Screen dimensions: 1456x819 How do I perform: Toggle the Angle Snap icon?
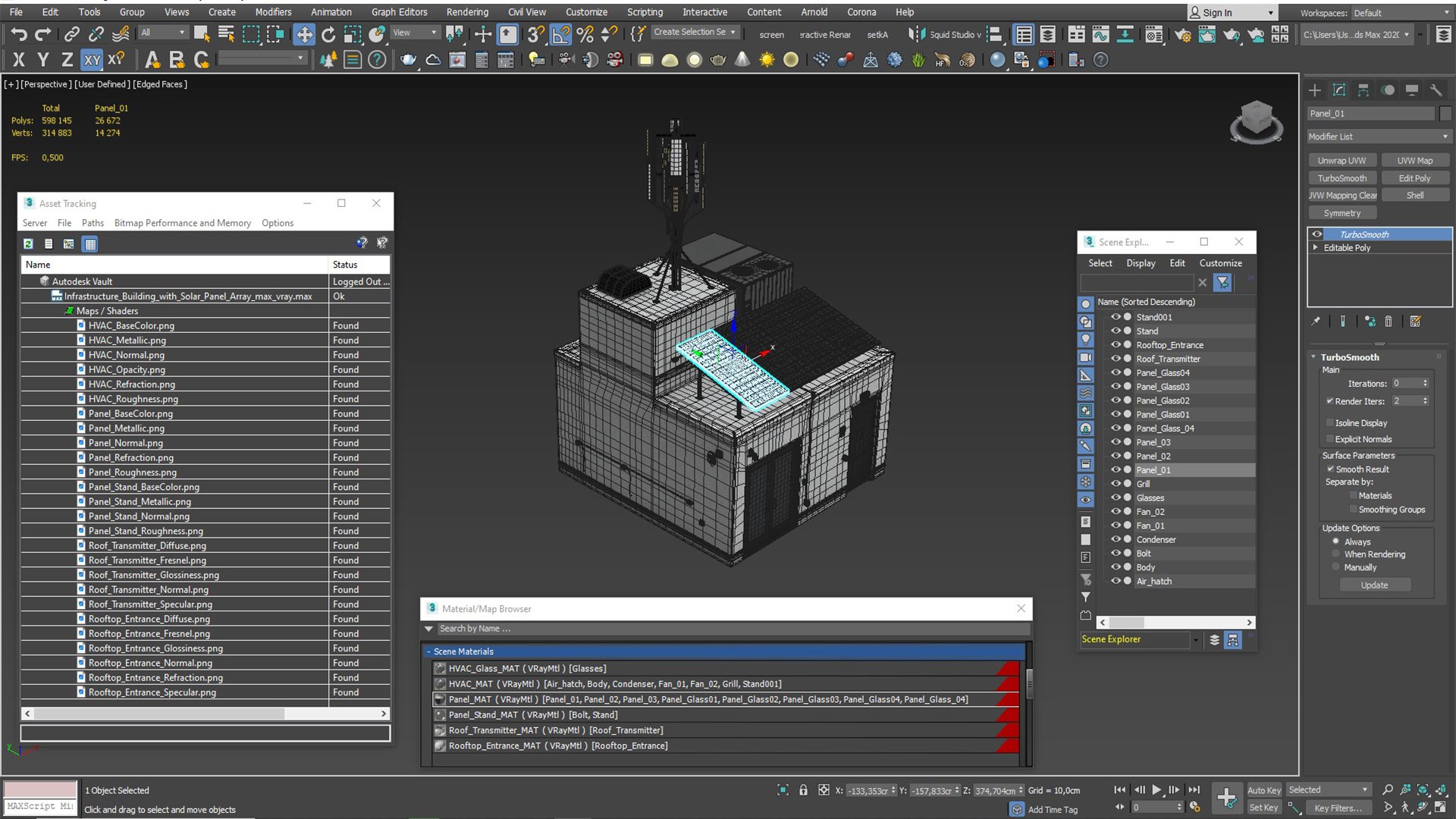[x=560, y=34]
